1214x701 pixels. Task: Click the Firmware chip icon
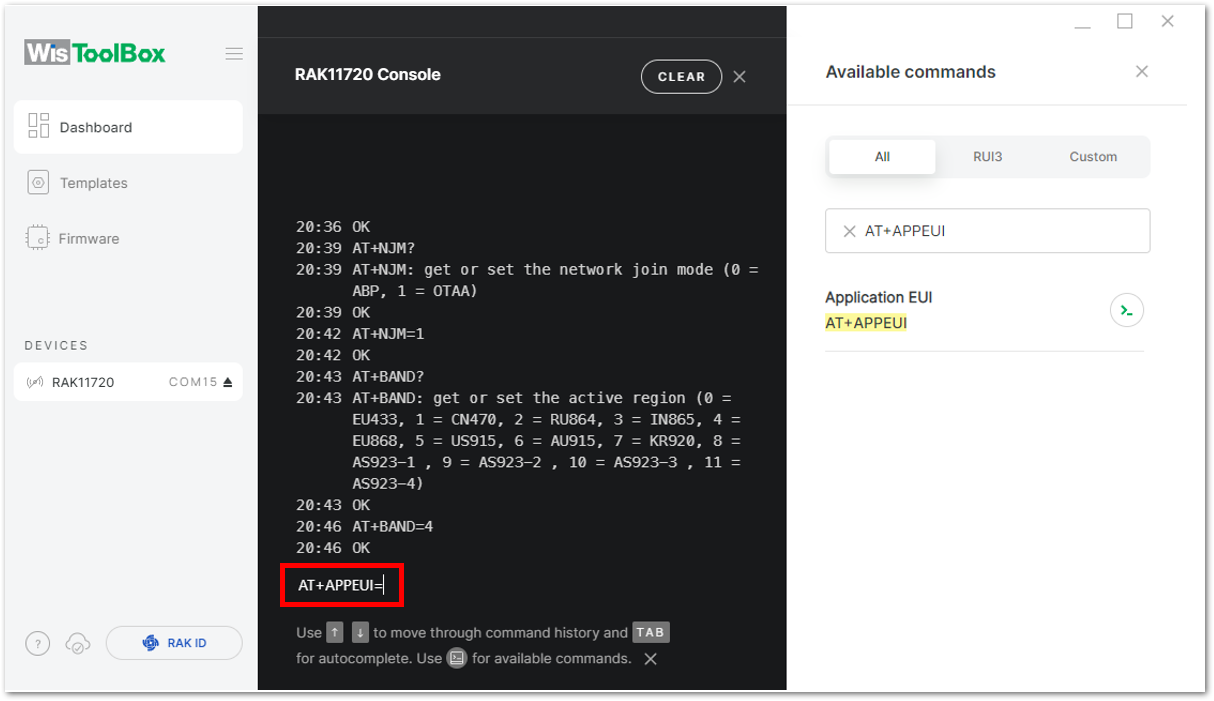(38, 238)
